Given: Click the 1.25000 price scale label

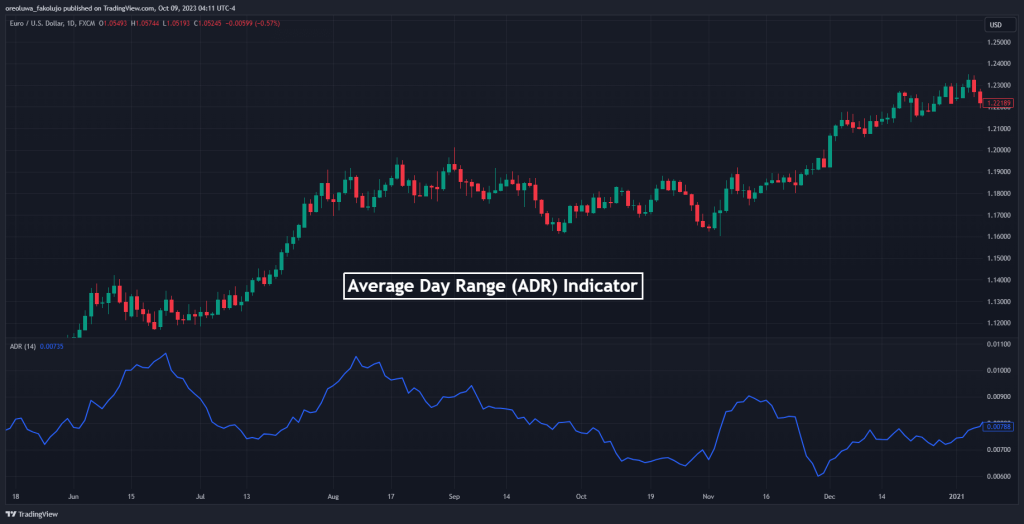Looking at the screenshot, I should tap(997, 42).
